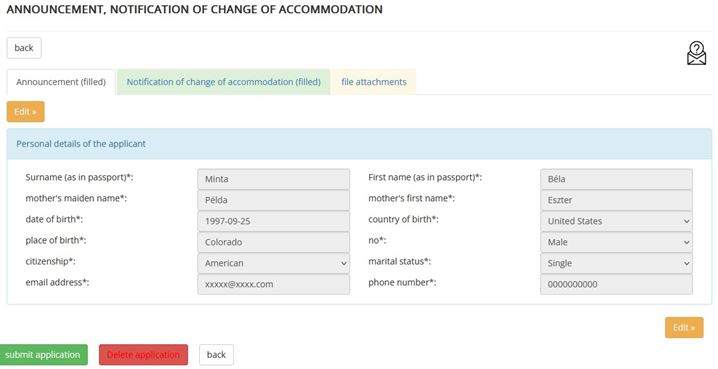The height and width of the screenshot is (369, 718).
Task: Click Delete application button
Action: pos(143,355)
